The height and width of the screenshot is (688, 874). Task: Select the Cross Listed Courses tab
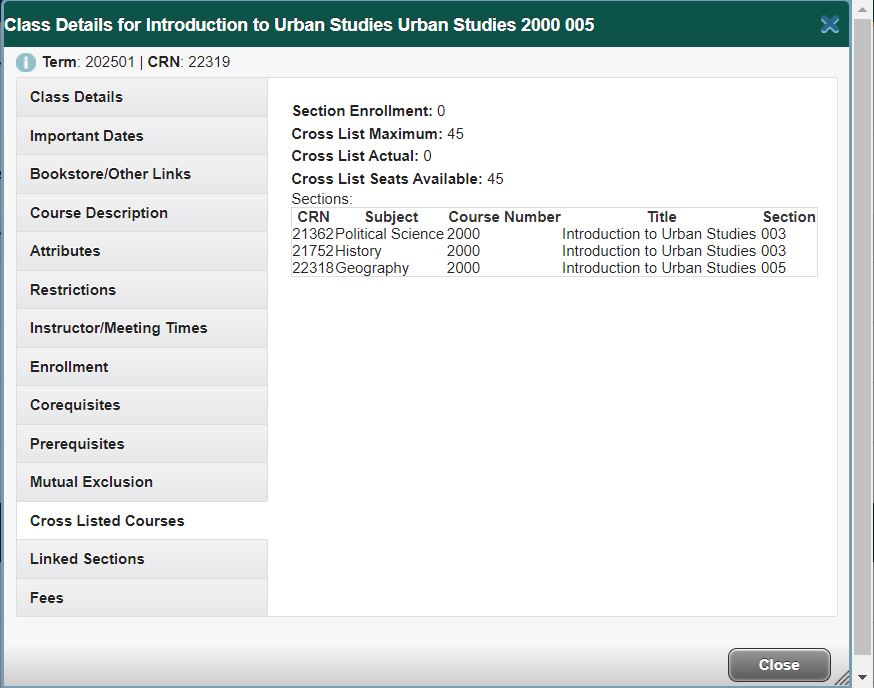coord(142,521)
